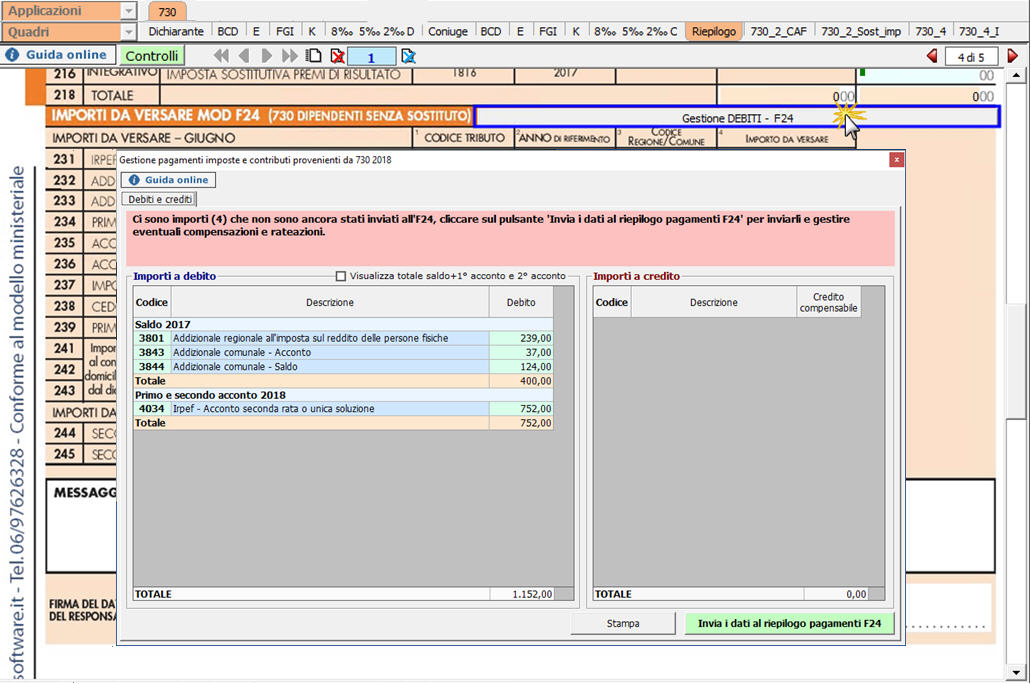The width and height of the screenshot is (1031, 684).
Task: Select the 730_4_I tab
Action: (978, 32)
